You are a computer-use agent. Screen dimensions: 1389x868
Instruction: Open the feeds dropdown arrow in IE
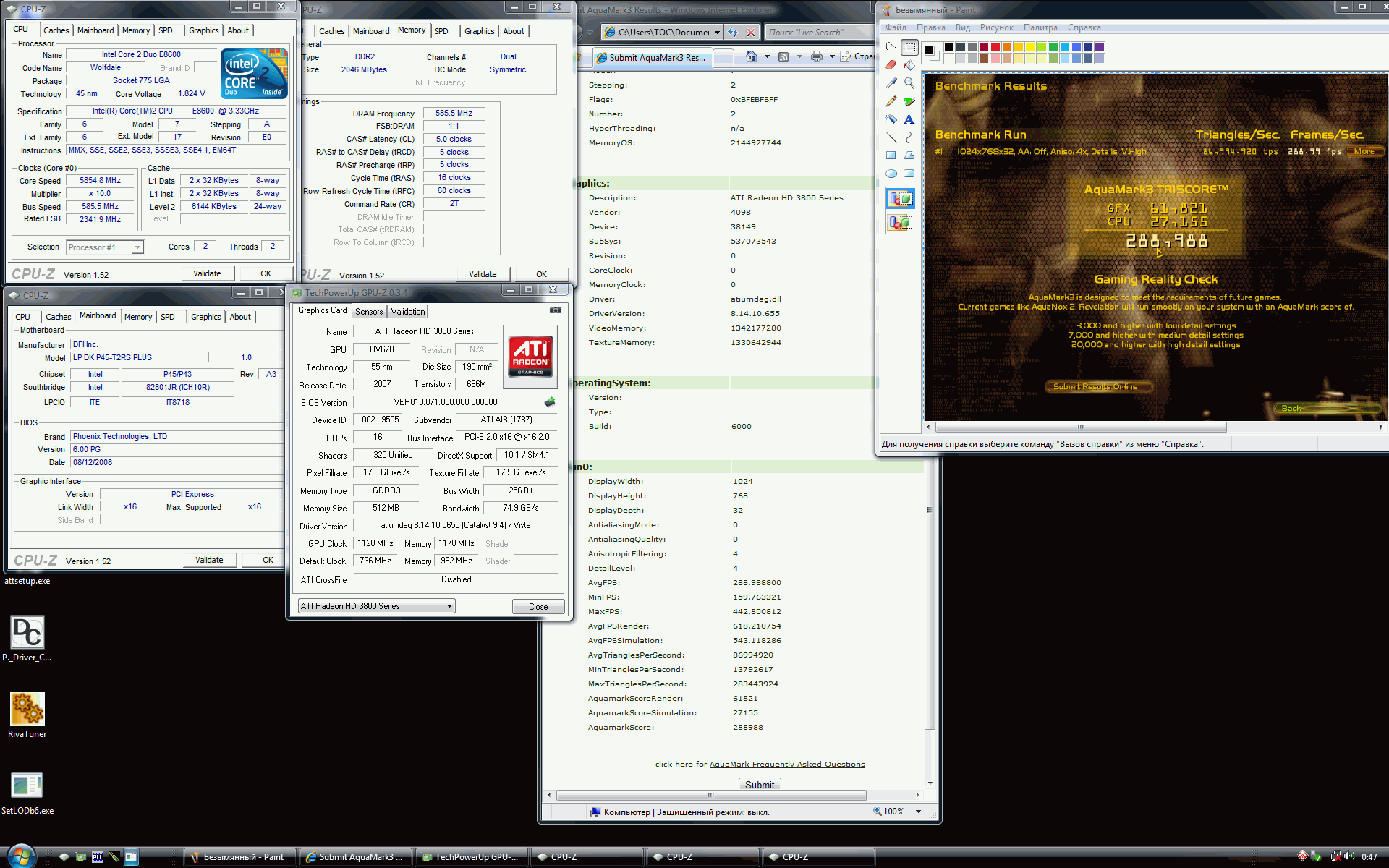(799, 56)
